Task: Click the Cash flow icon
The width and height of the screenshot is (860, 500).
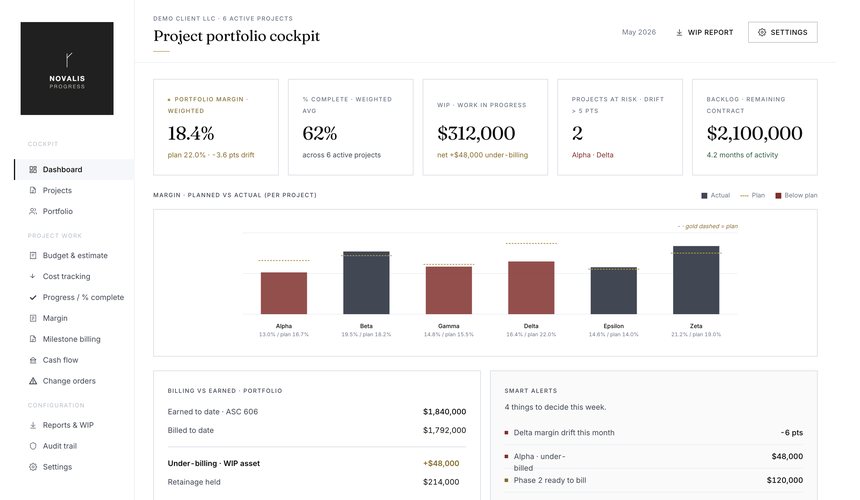Action: 33,360
